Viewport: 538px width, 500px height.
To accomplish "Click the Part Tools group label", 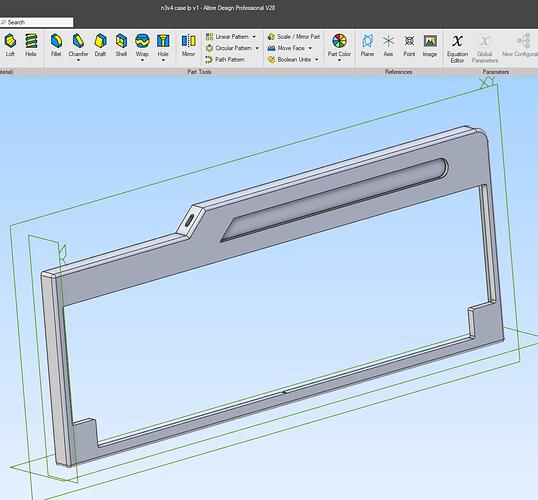I will [199, 72].
